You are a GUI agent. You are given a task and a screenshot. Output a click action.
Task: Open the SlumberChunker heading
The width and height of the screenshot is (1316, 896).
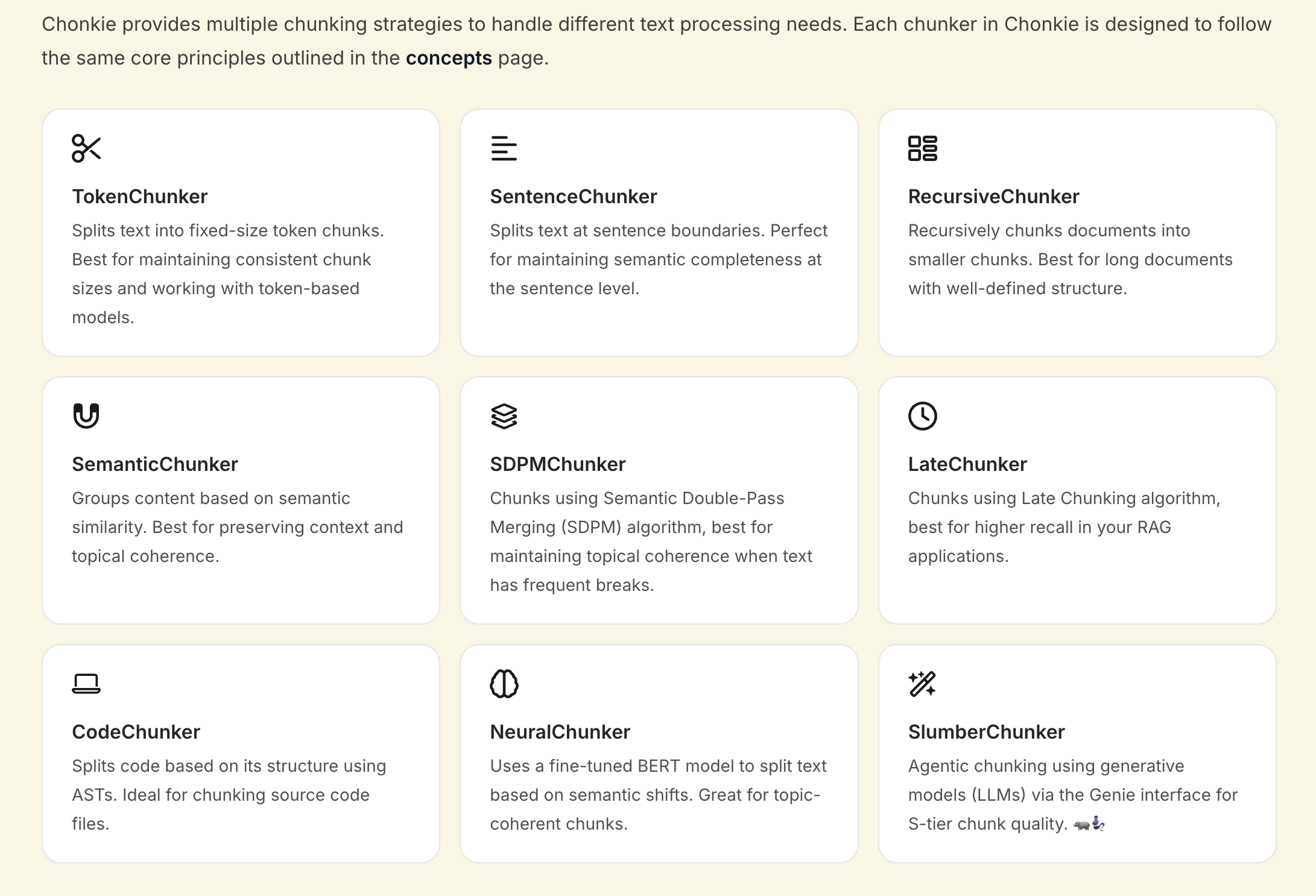point(986,732)
